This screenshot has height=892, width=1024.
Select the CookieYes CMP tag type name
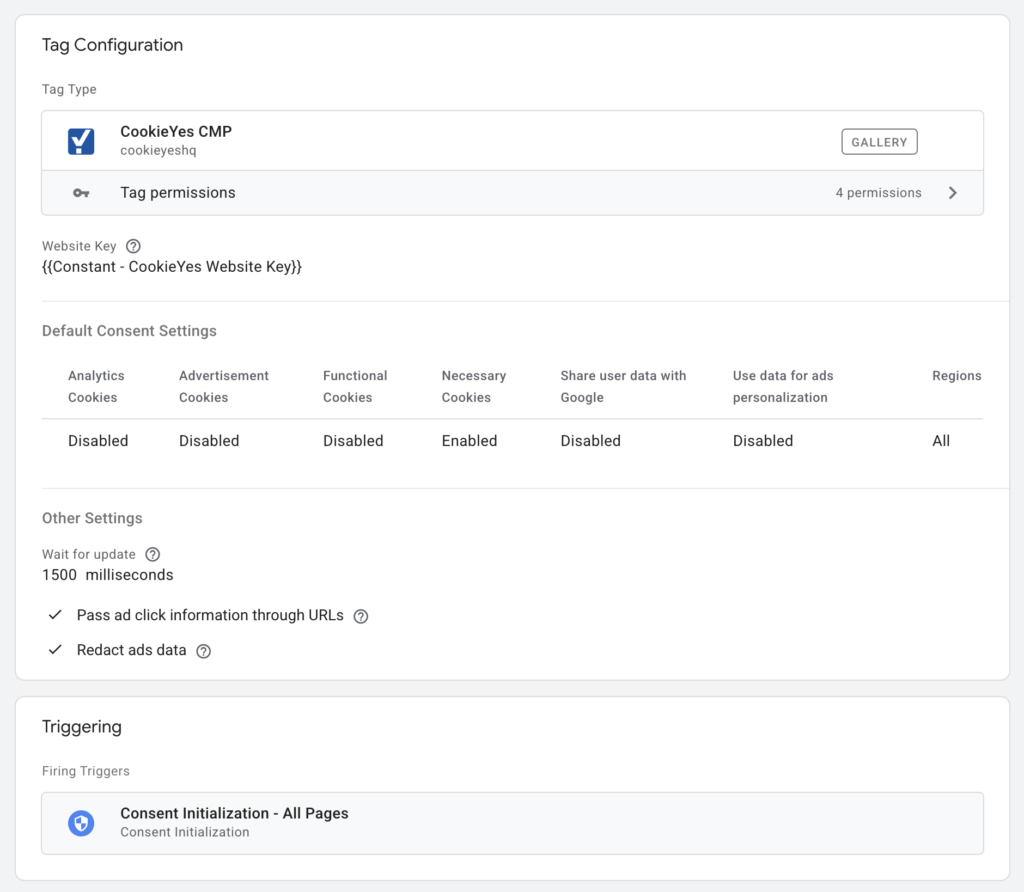[x=176, y=131]
